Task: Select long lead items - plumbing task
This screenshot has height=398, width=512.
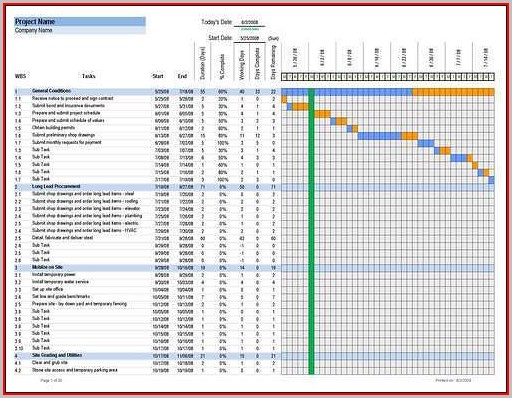Action: point(87,216)
